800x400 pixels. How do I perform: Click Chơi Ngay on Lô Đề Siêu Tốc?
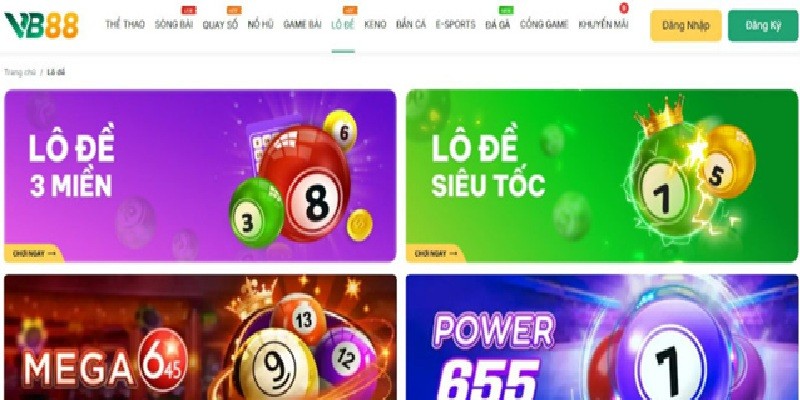tap(435, 253)
